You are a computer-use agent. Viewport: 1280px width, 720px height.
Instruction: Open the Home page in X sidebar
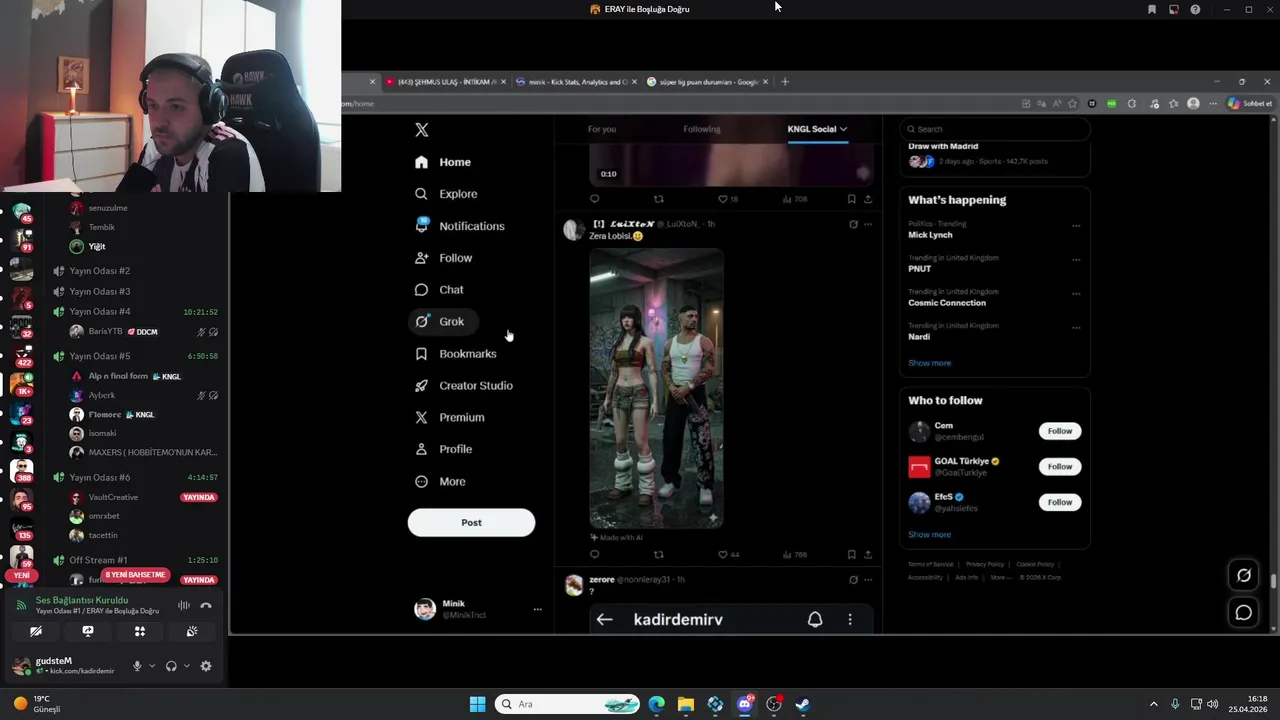click(x=443, y=162)
